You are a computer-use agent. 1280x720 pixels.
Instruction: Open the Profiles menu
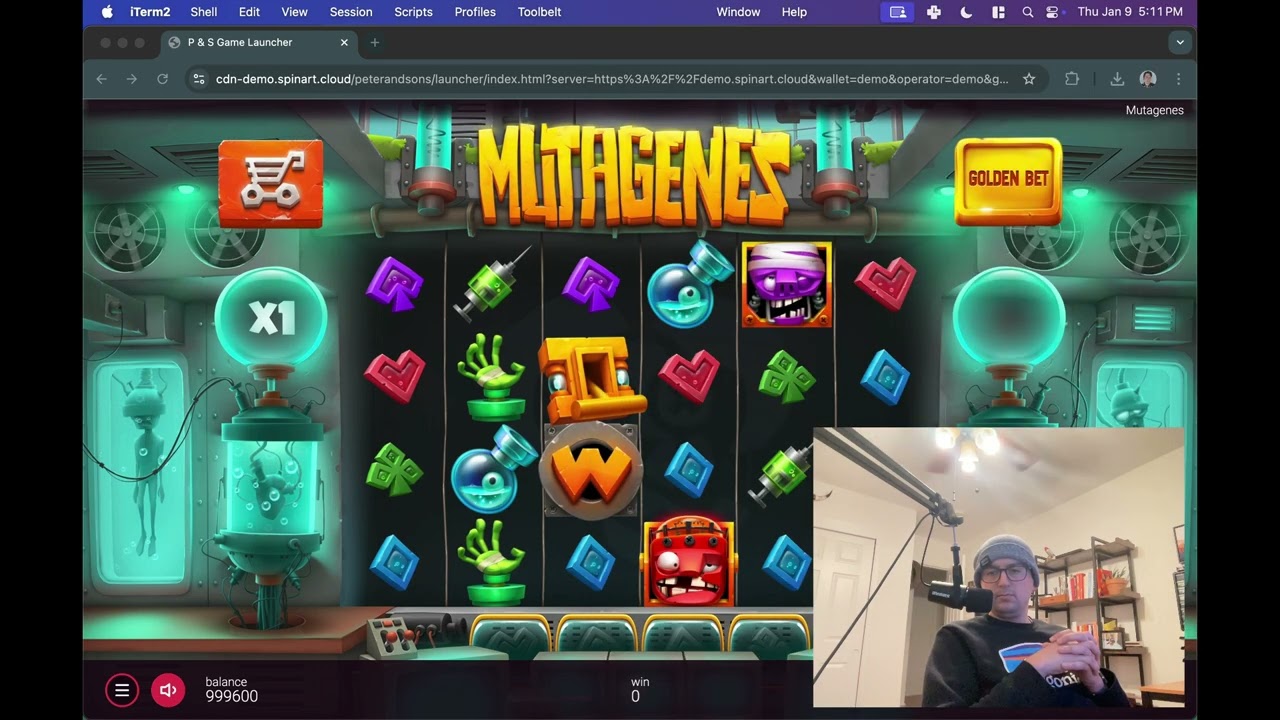[475, 12]
